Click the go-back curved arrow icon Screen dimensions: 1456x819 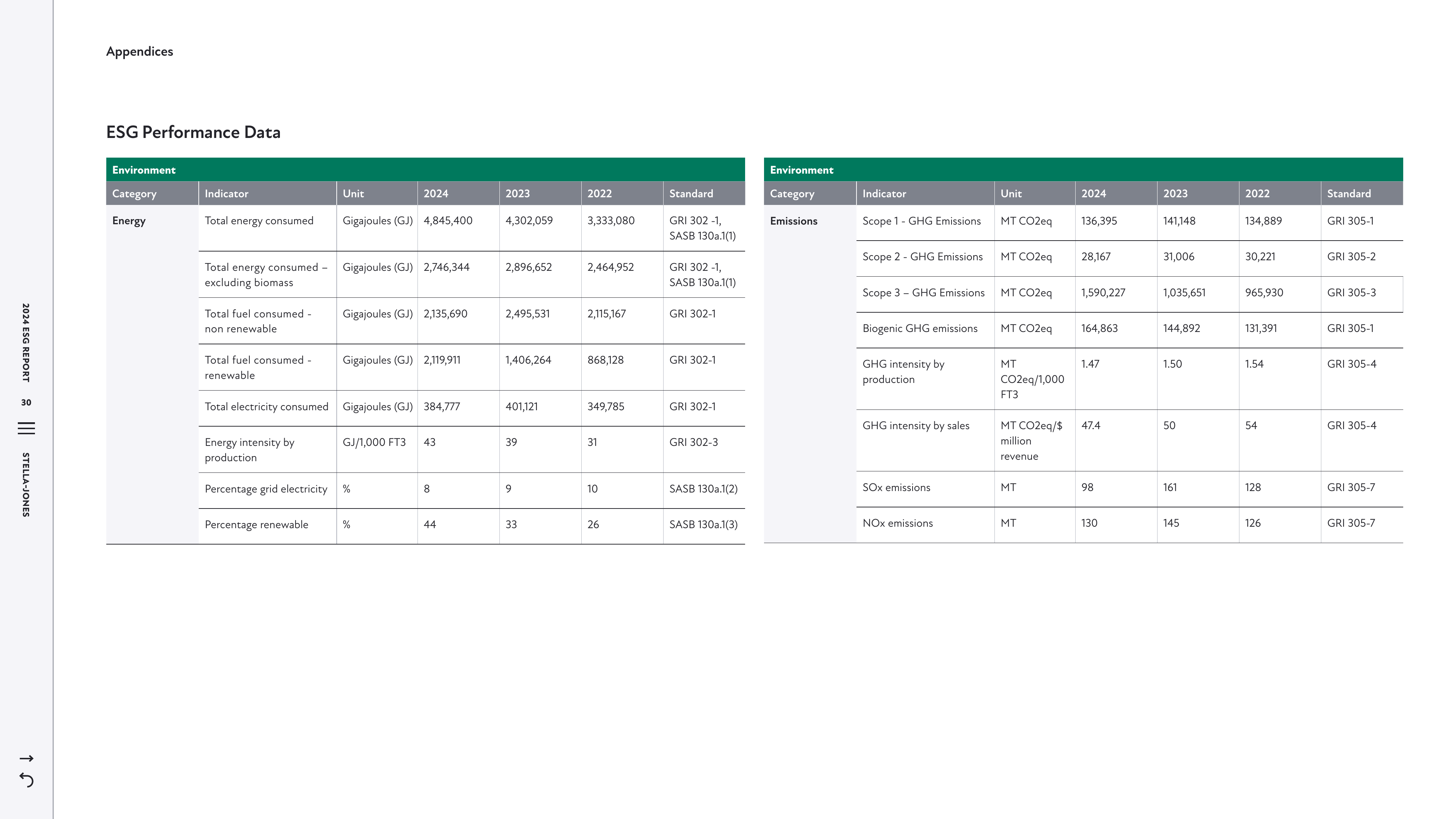click(x=27, y=780)
